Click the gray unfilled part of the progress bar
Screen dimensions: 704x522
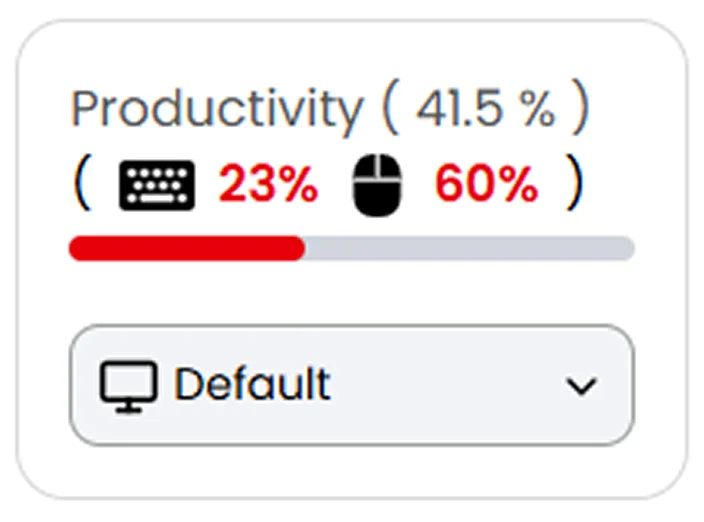pyautogui.click(x=468, y=248)
